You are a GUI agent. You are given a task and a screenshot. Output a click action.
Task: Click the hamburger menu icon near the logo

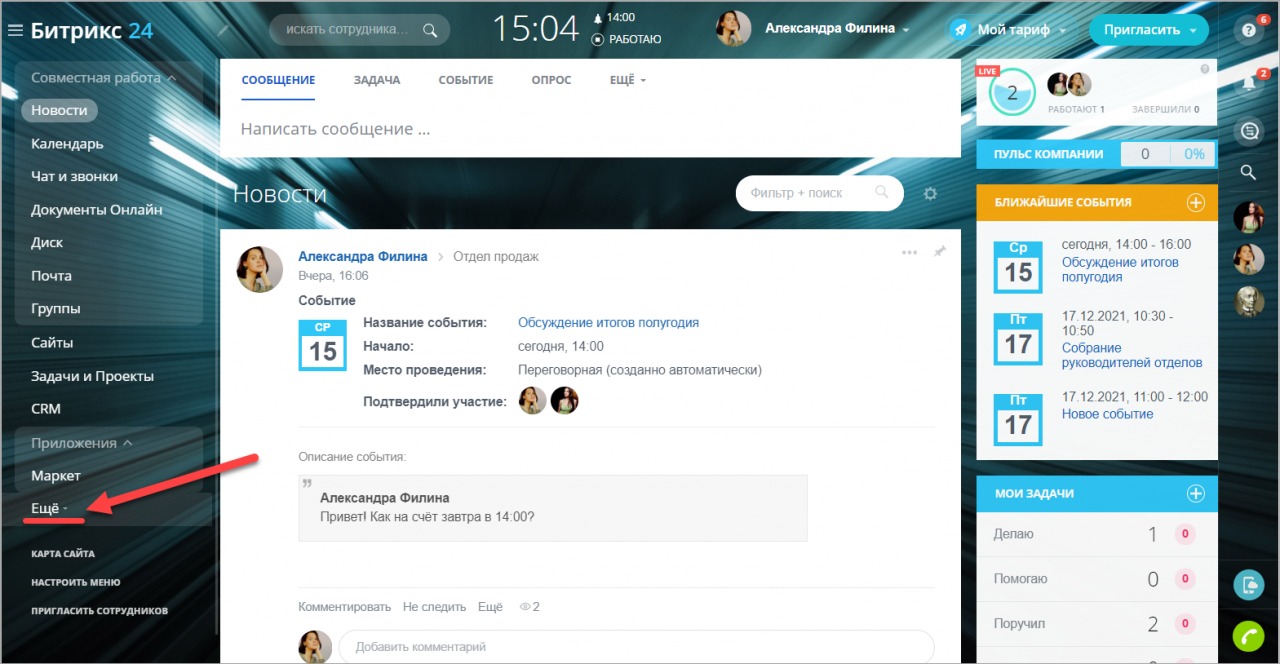click(15, 30)
